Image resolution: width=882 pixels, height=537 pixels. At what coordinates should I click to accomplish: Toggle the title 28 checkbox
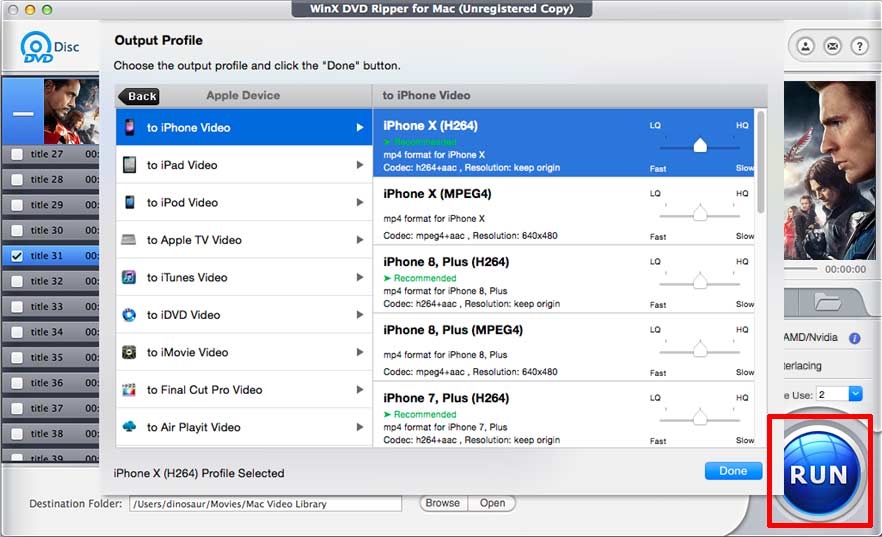pos(17,179)
